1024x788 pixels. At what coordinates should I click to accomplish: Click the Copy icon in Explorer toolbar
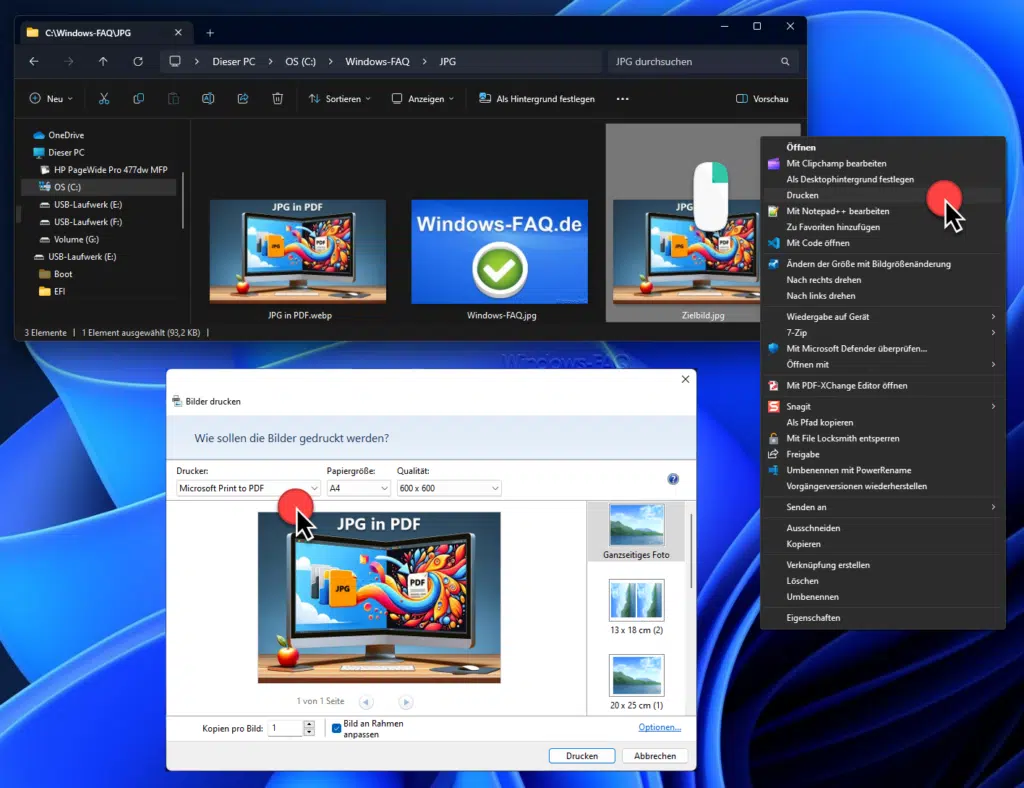[138, 99]
